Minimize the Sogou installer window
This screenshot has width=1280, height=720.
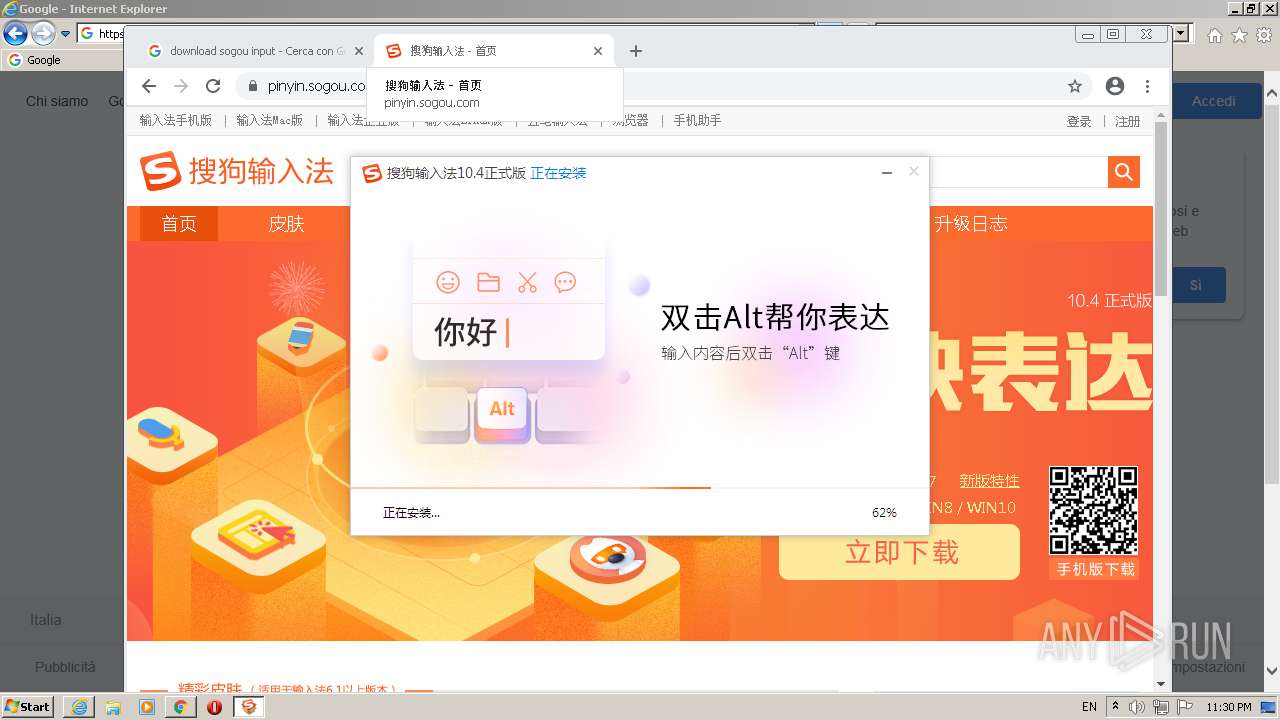click(x=886, y=173)
